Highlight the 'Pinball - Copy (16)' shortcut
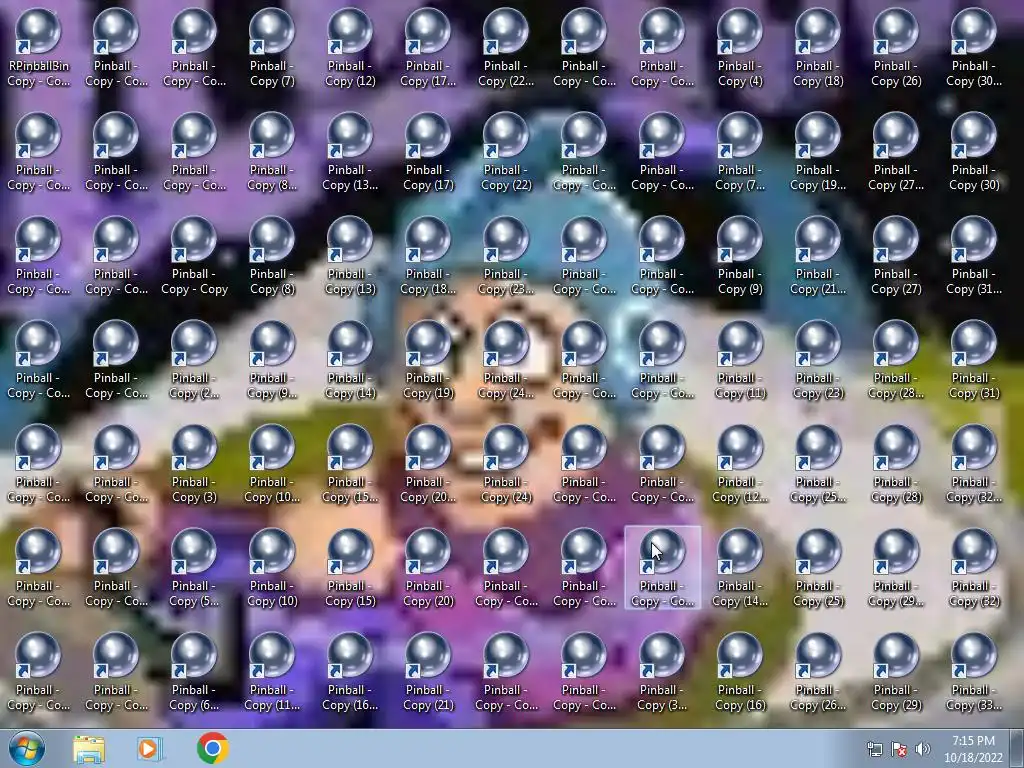This screenshot has width=1024, height=768. 740,671
